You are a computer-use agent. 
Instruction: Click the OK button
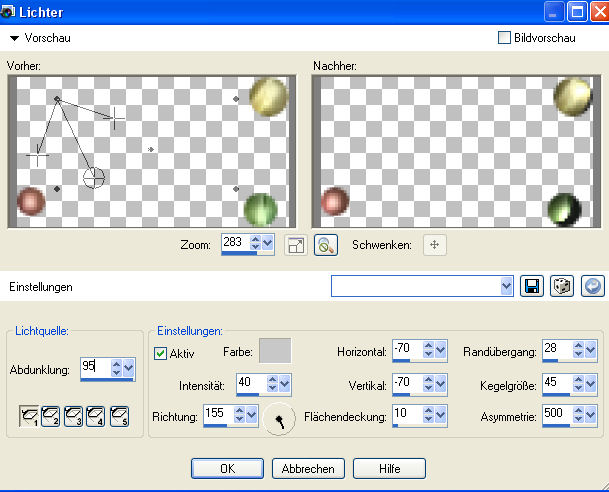tap(227, 468)
